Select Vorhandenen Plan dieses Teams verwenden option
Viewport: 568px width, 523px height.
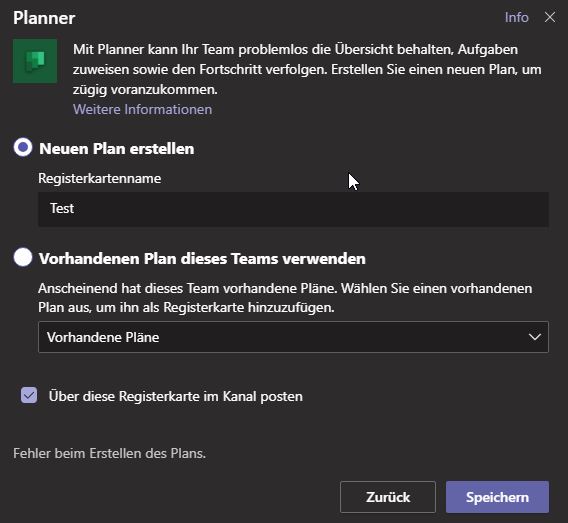point(23,257)
